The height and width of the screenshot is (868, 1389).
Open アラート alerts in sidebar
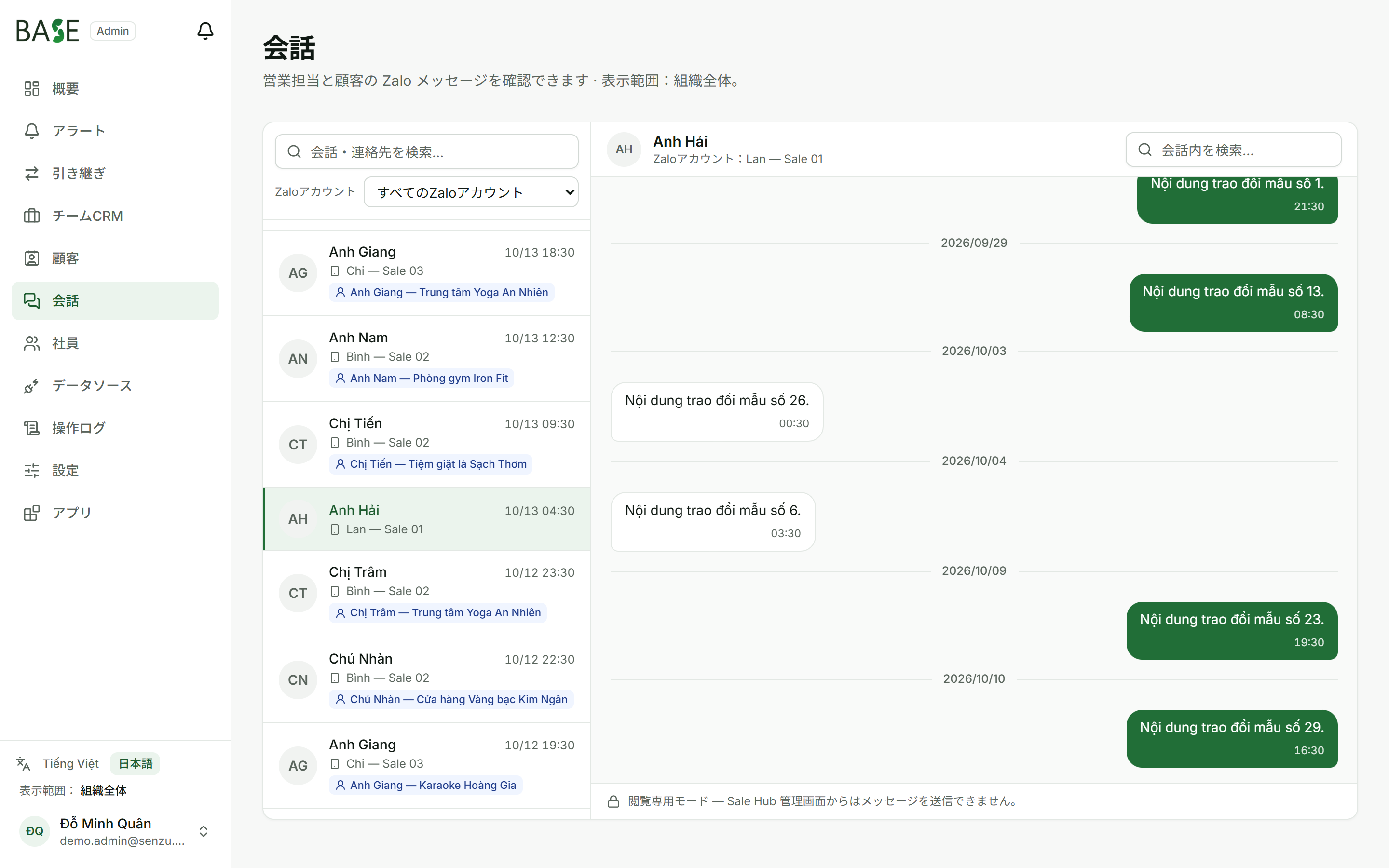pos(115,131)
